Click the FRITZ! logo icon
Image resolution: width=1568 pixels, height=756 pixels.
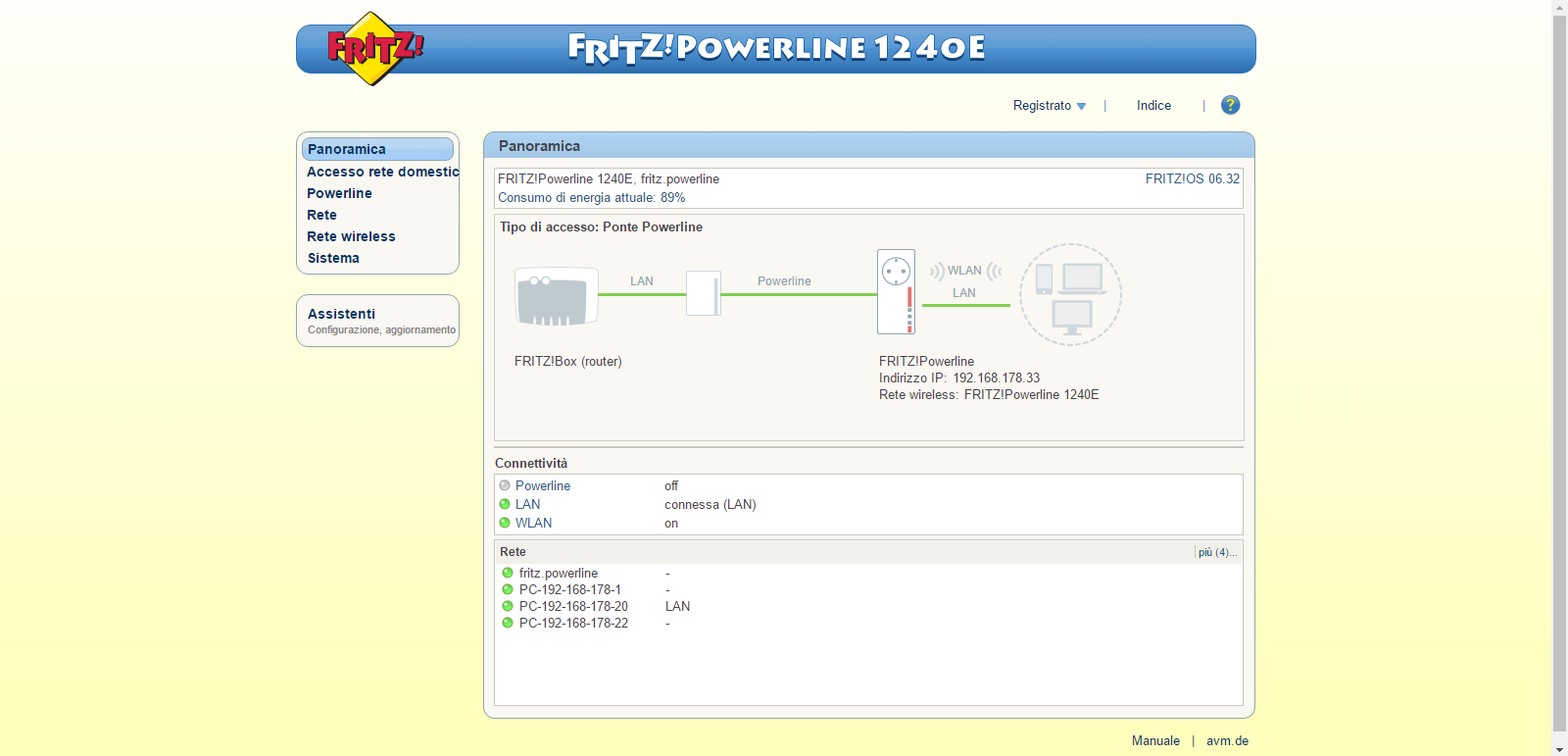(x=373, y=48)
